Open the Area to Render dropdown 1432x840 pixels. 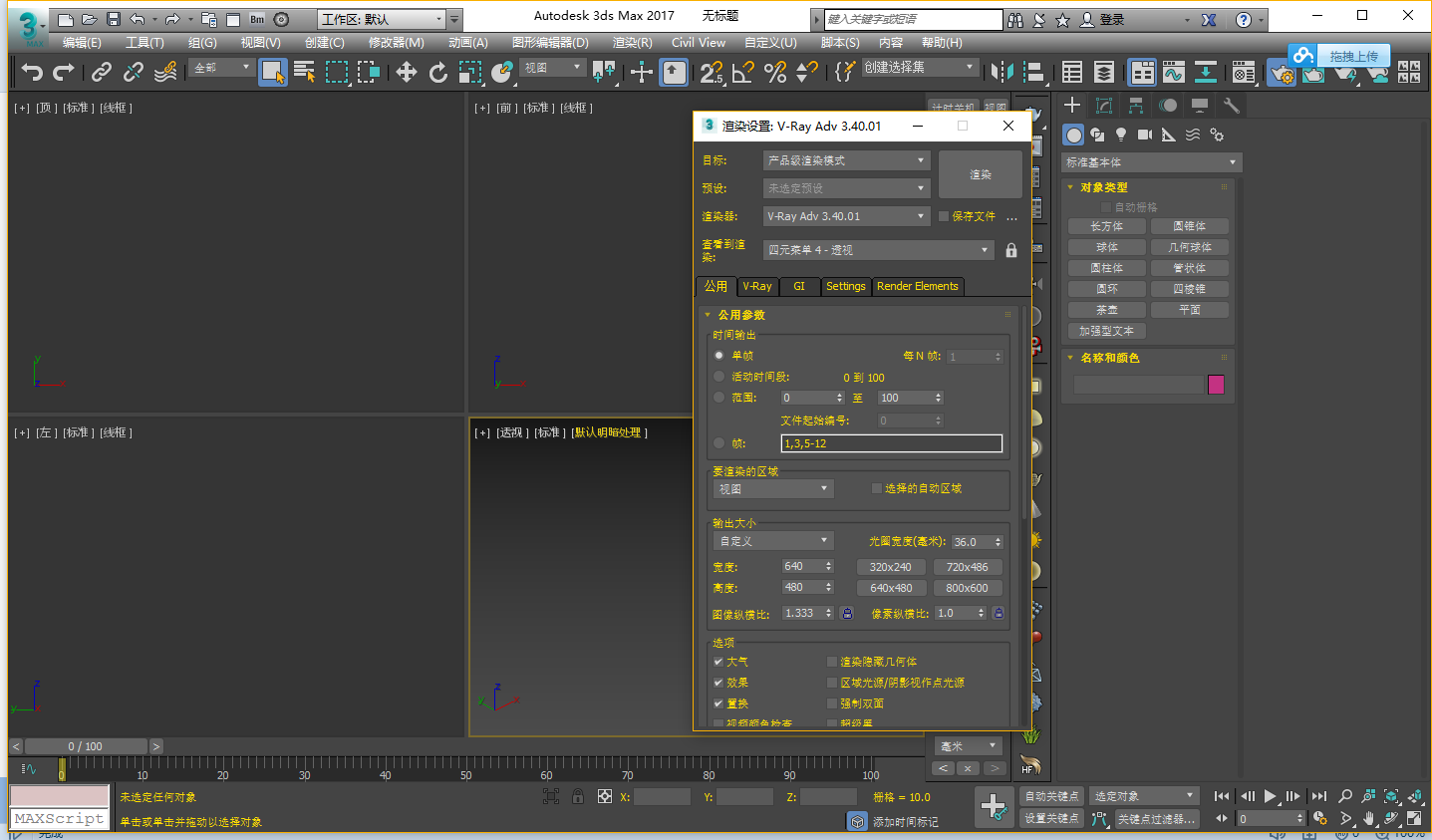tap(772, 489)
